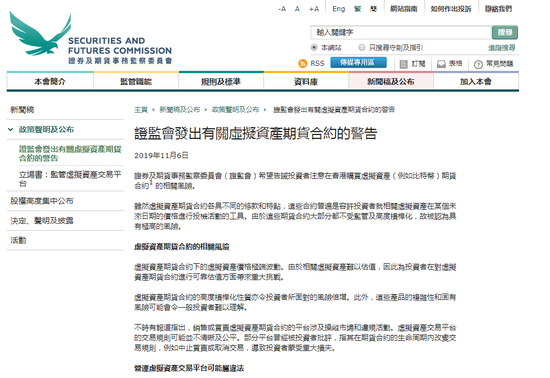The width and height of the screenshot is (550, 378).
Task: Switch language to Eng
Action: pyautogui.click(x=338, y=9)
